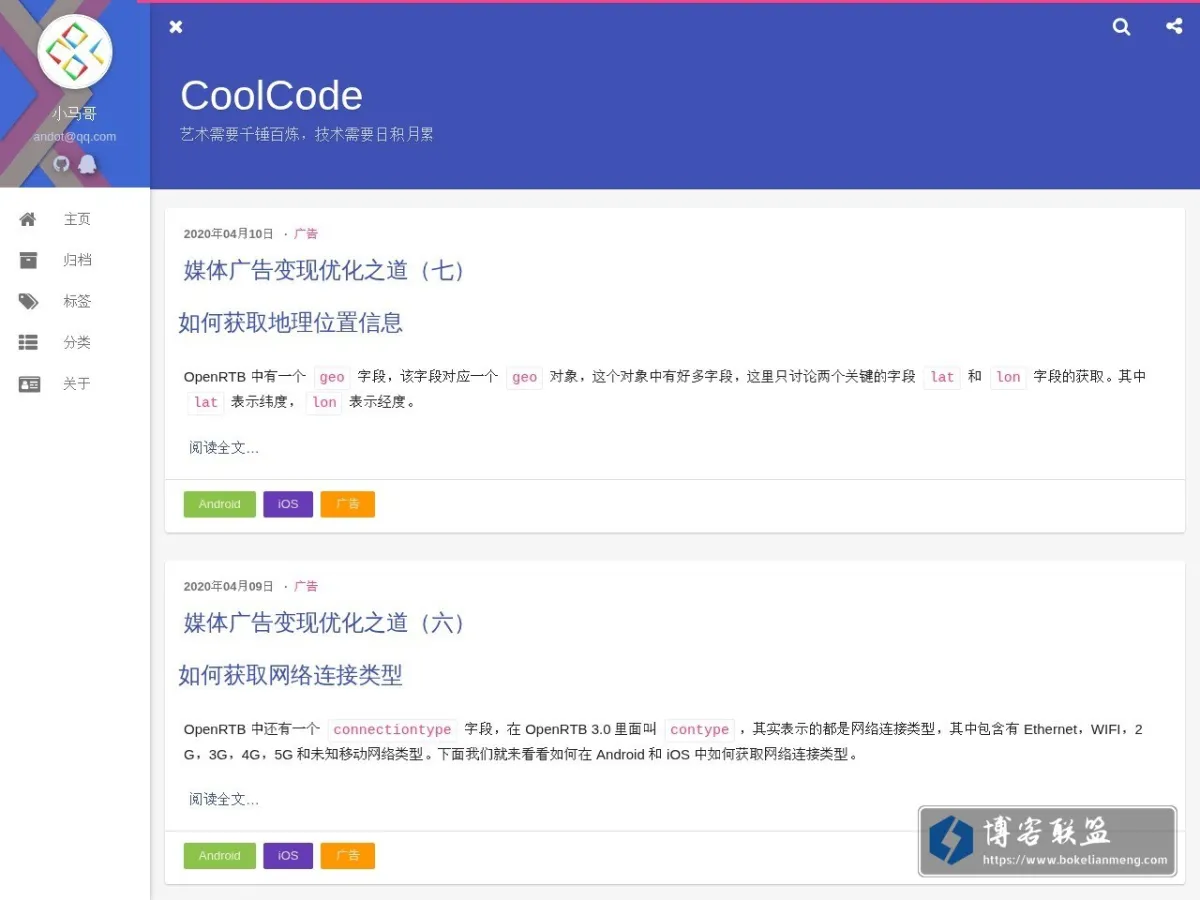
Task: Open the QQ penguin icon under the profile
Action: click(x=88, y=163)
